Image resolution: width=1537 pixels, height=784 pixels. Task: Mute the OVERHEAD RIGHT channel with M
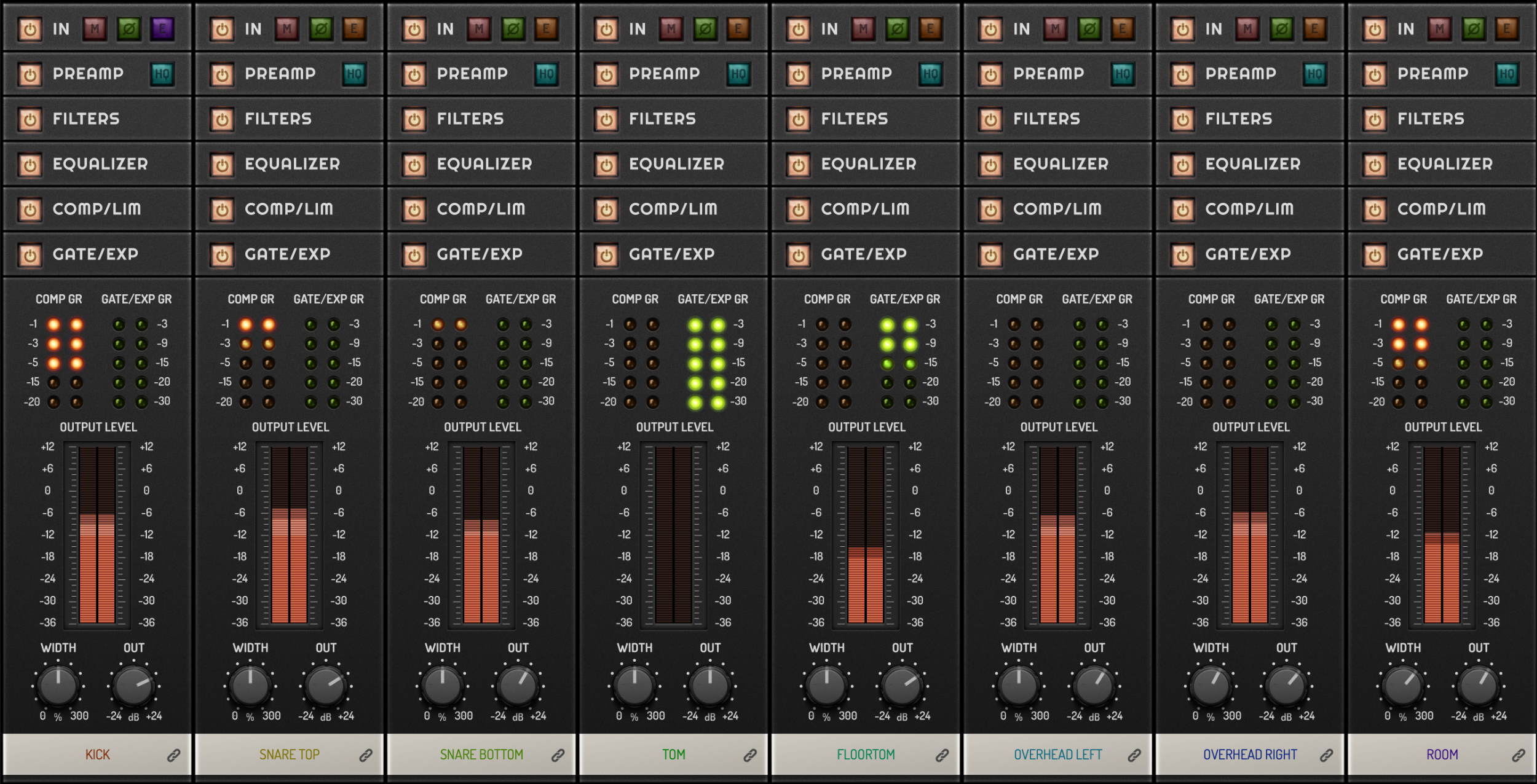point(1247,29)
